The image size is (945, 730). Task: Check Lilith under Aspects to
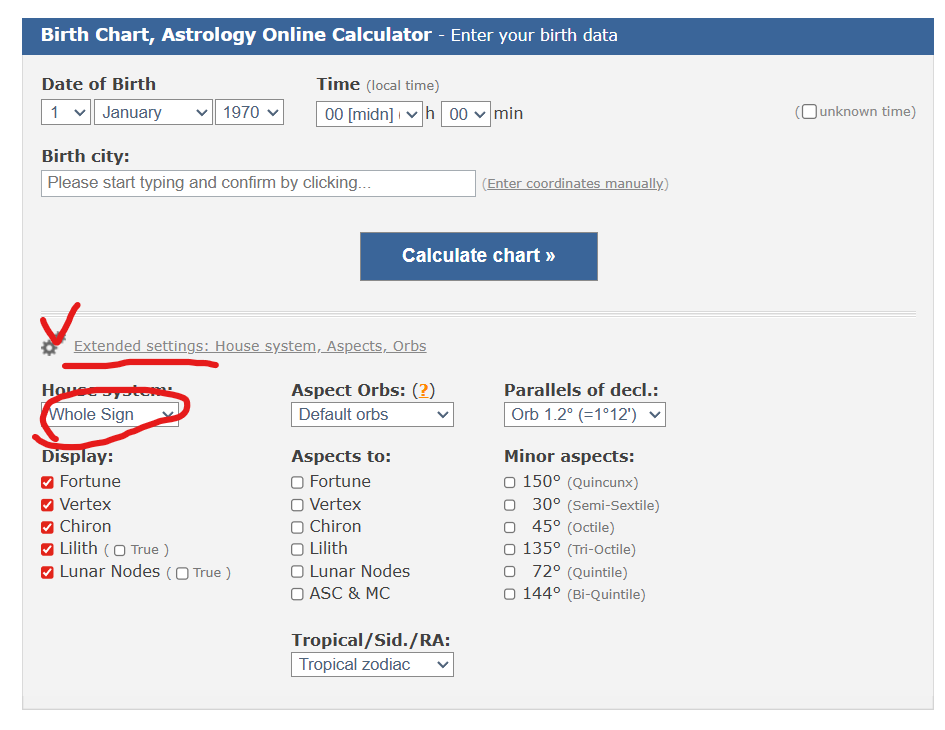(297, 550)
